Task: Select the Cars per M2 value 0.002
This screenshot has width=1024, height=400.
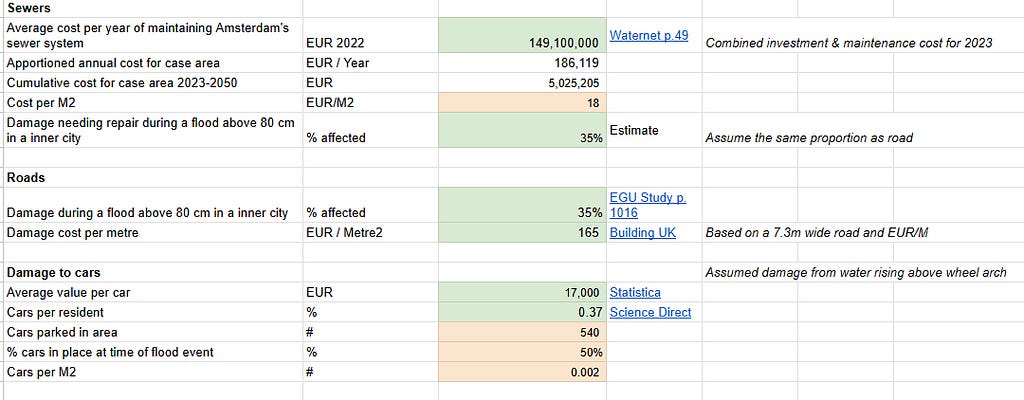Action: [x=522, y=372]
